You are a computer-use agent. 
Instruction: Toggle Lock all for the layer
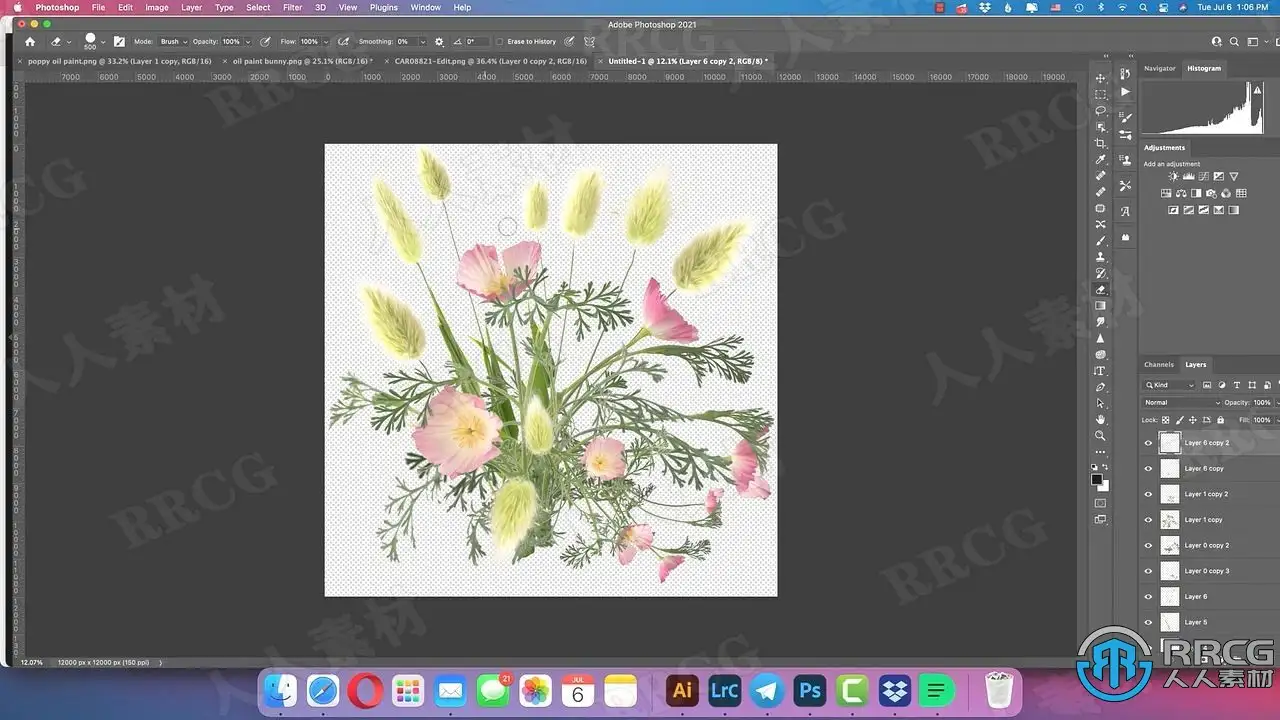pos(1219,420)
